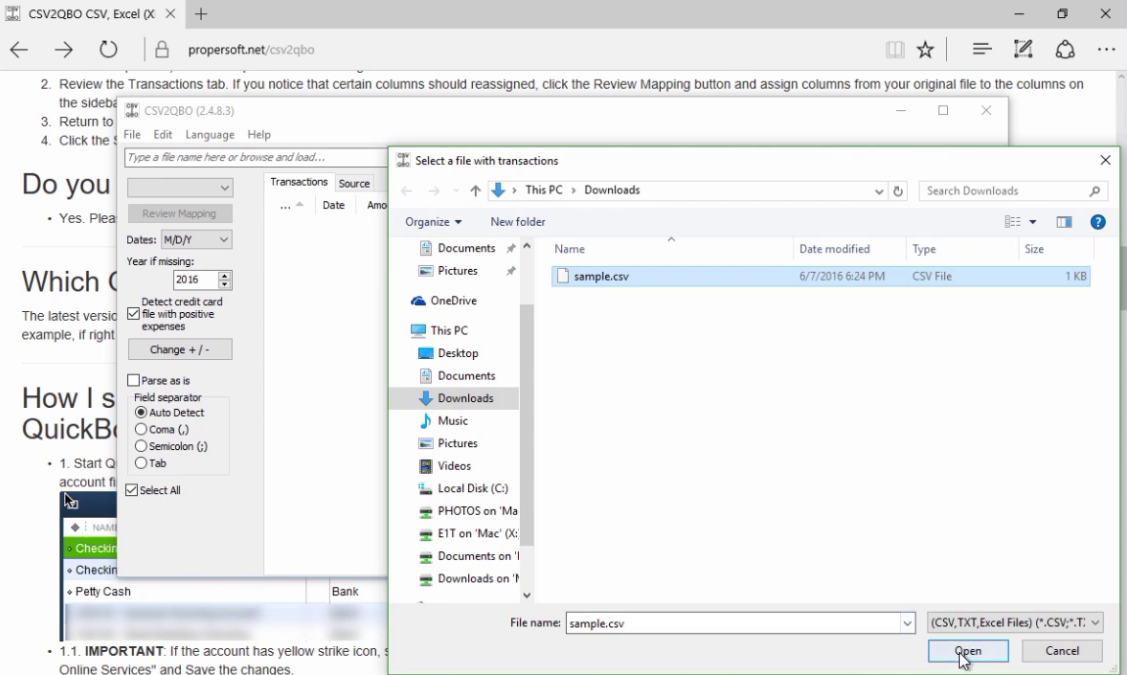1127x675 pixels.
Task: Open Edge reading view icon
Action: click(895, 50)
